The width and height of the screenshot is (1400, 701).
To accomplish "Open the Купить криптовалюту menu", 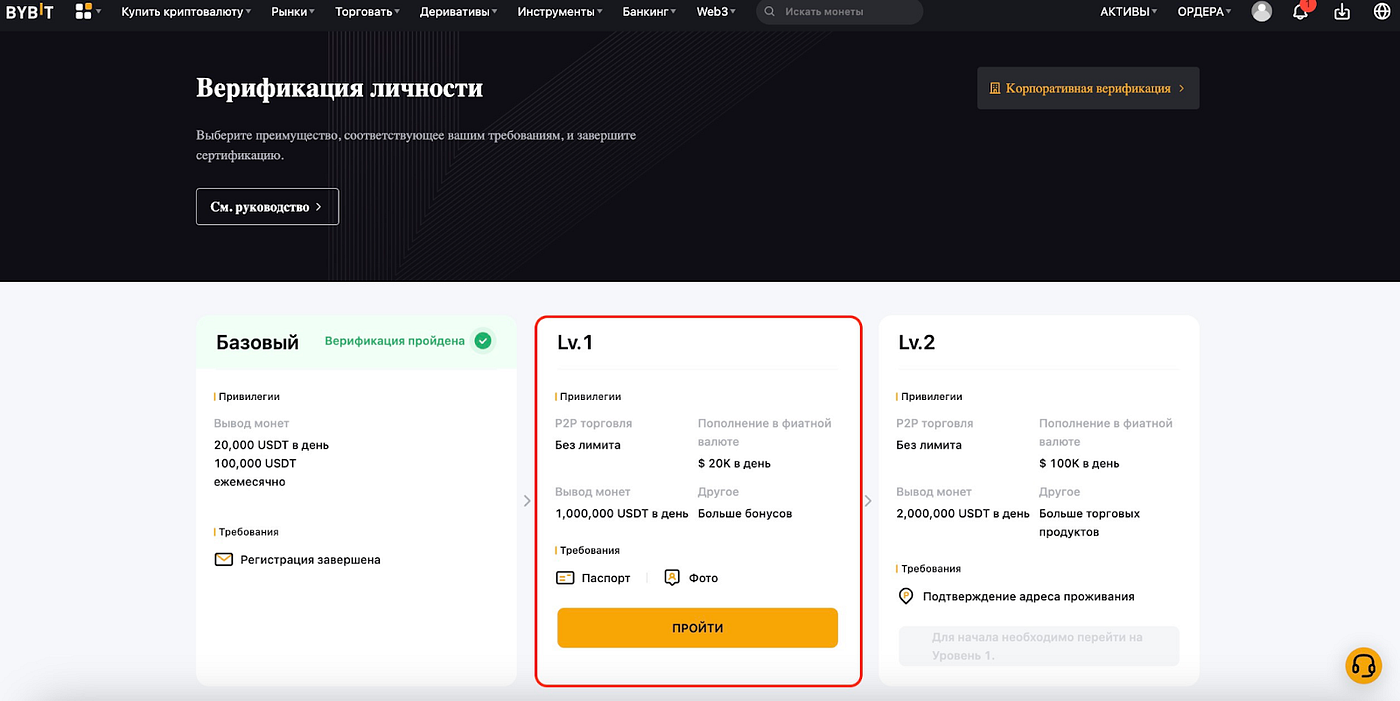I will [186, 12].
